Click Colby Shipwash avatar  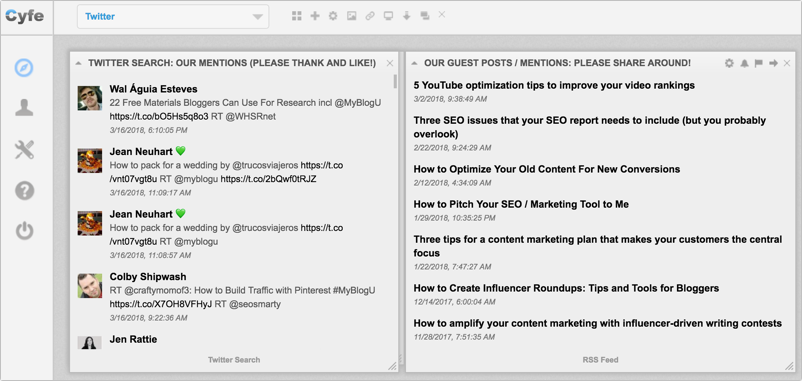coord(90,286)
